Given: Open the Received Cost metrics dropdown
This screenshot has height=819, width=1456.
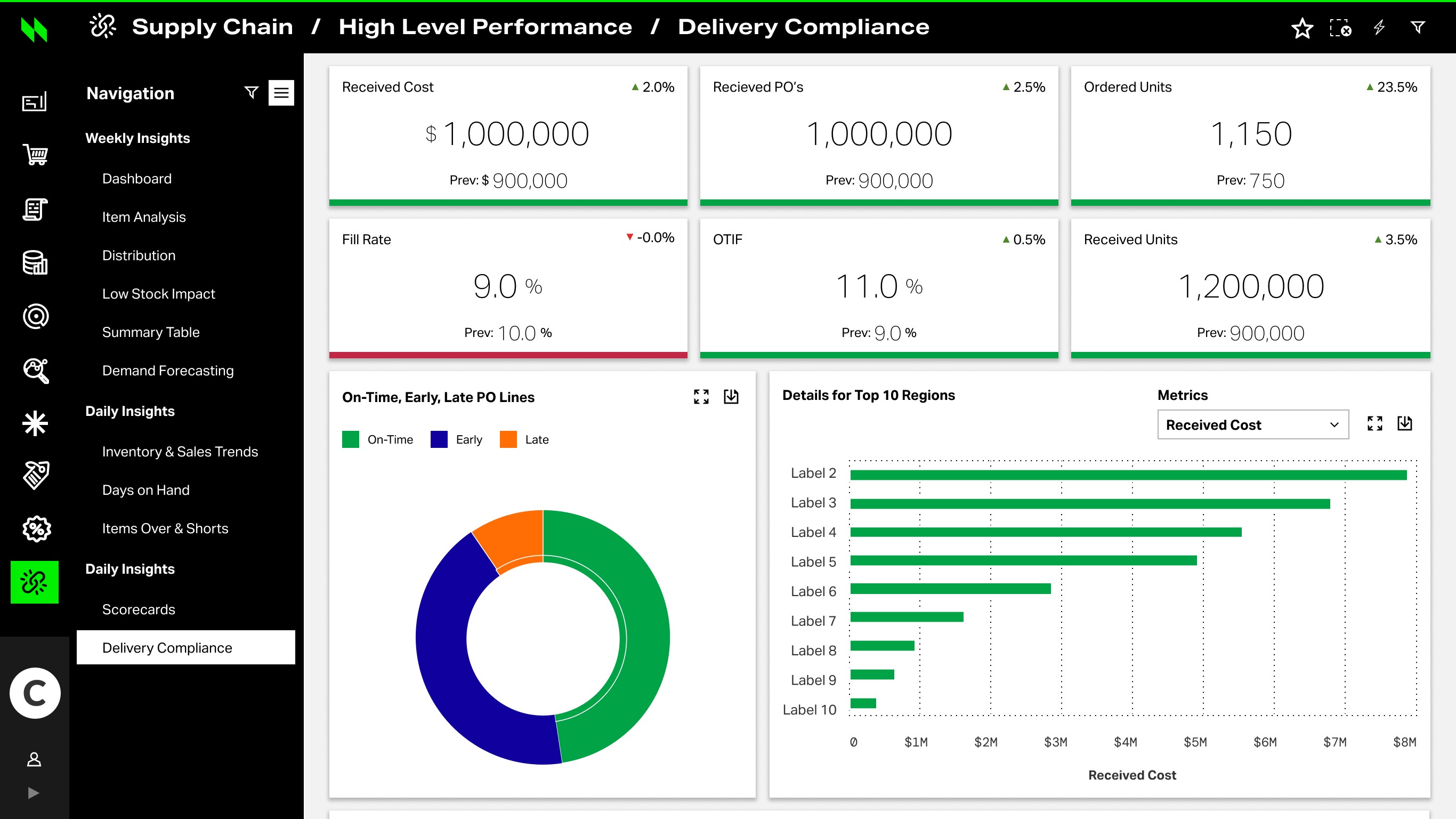Looking at the screenshot, I should point(1252,425).
